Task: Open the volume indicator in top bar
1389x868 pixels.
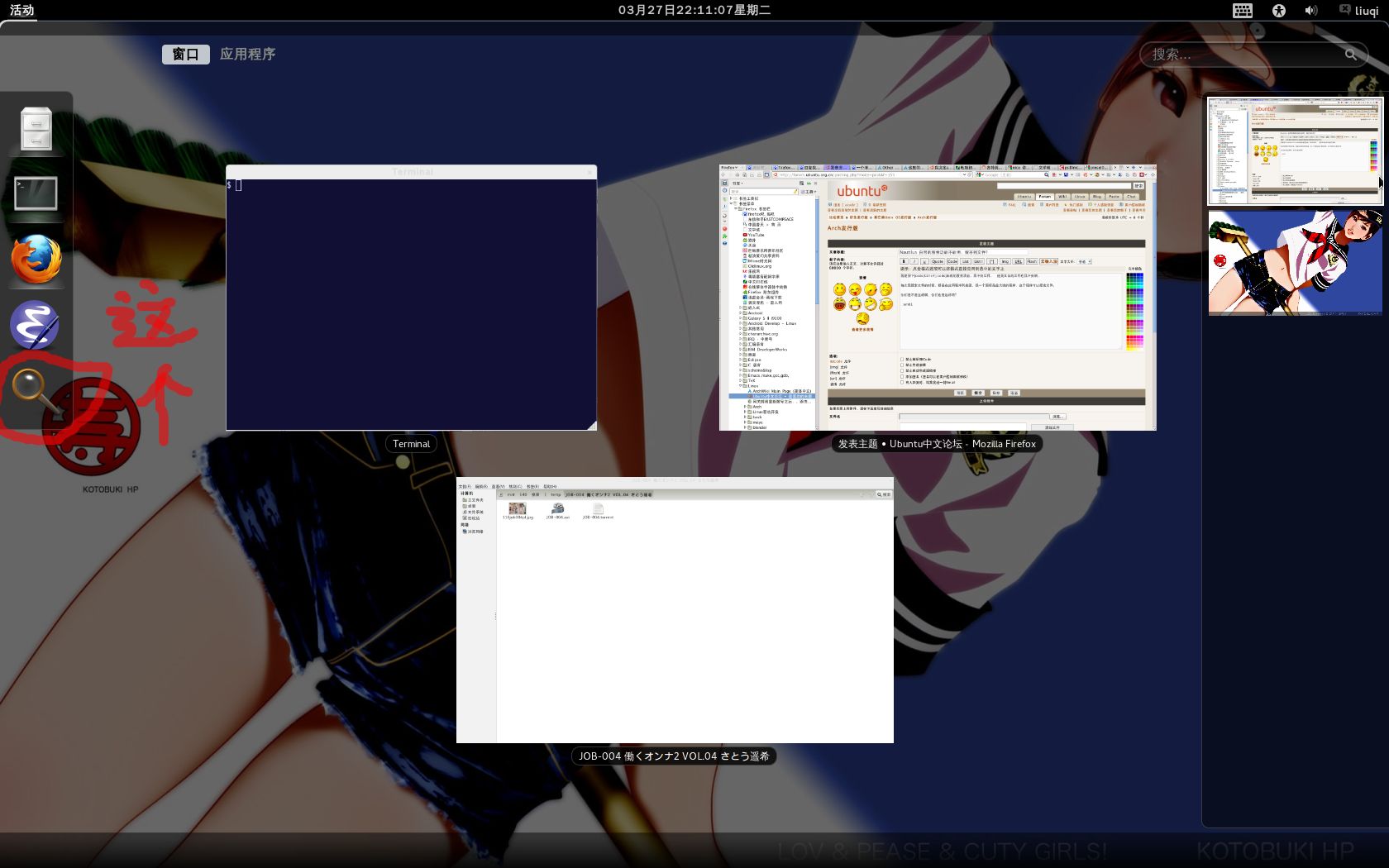Action: [x=1311, y=10]
